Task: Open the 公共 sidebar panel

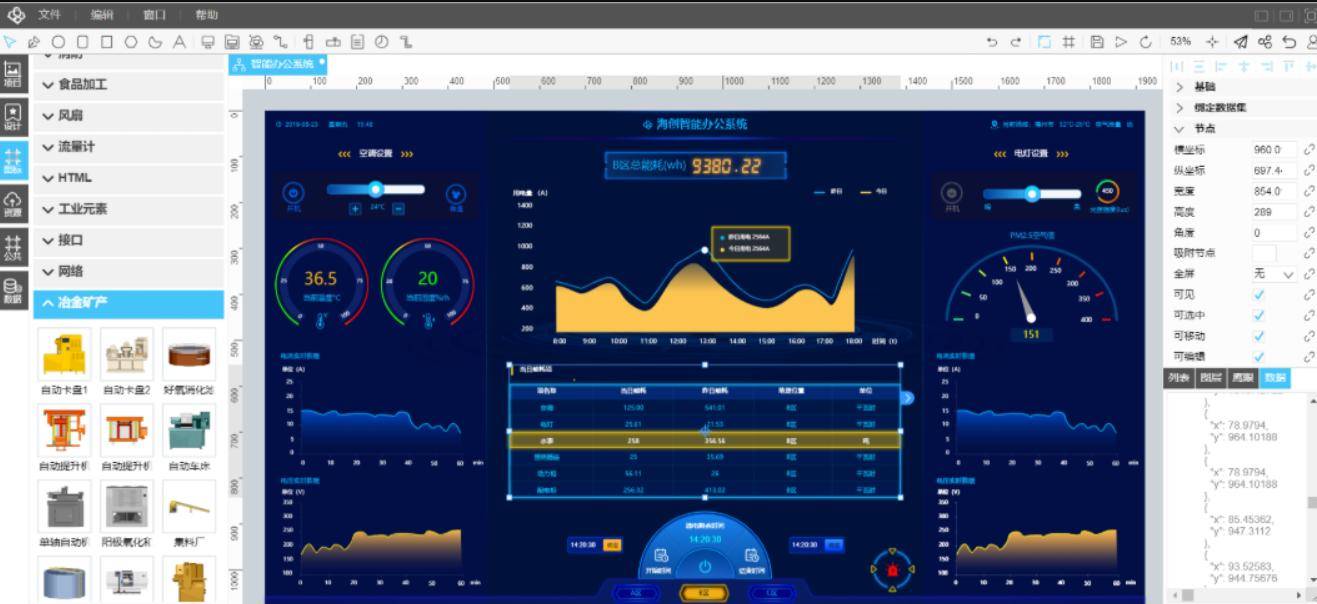Action: tap(13, 247)
